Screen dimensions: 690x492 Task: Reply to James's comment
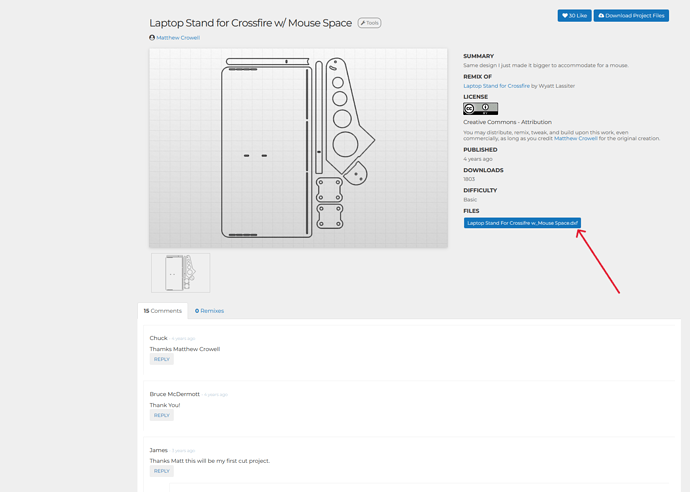161,471
